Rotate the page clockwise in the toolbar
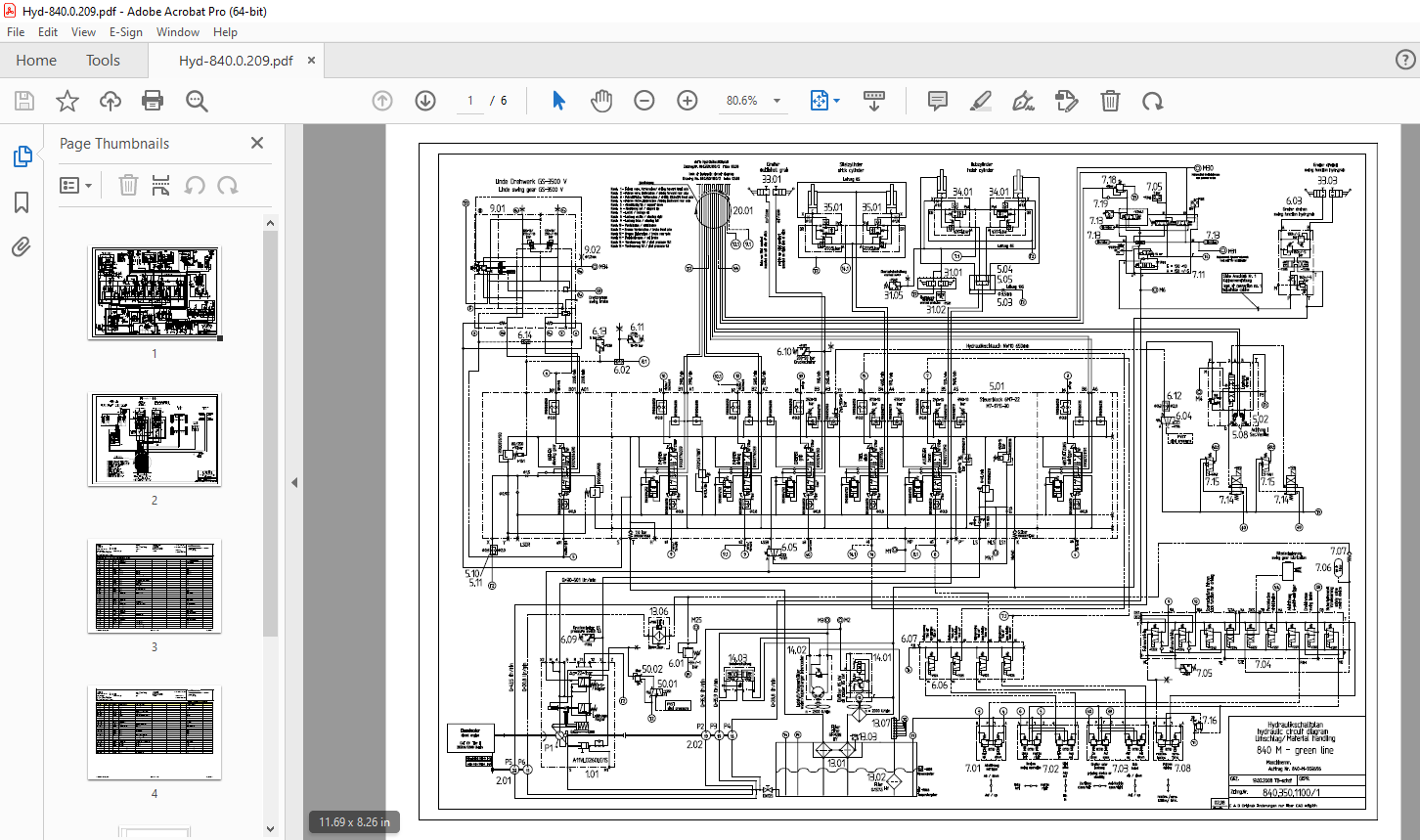The image size is (1420, 840). click(x=1153, y=101)
